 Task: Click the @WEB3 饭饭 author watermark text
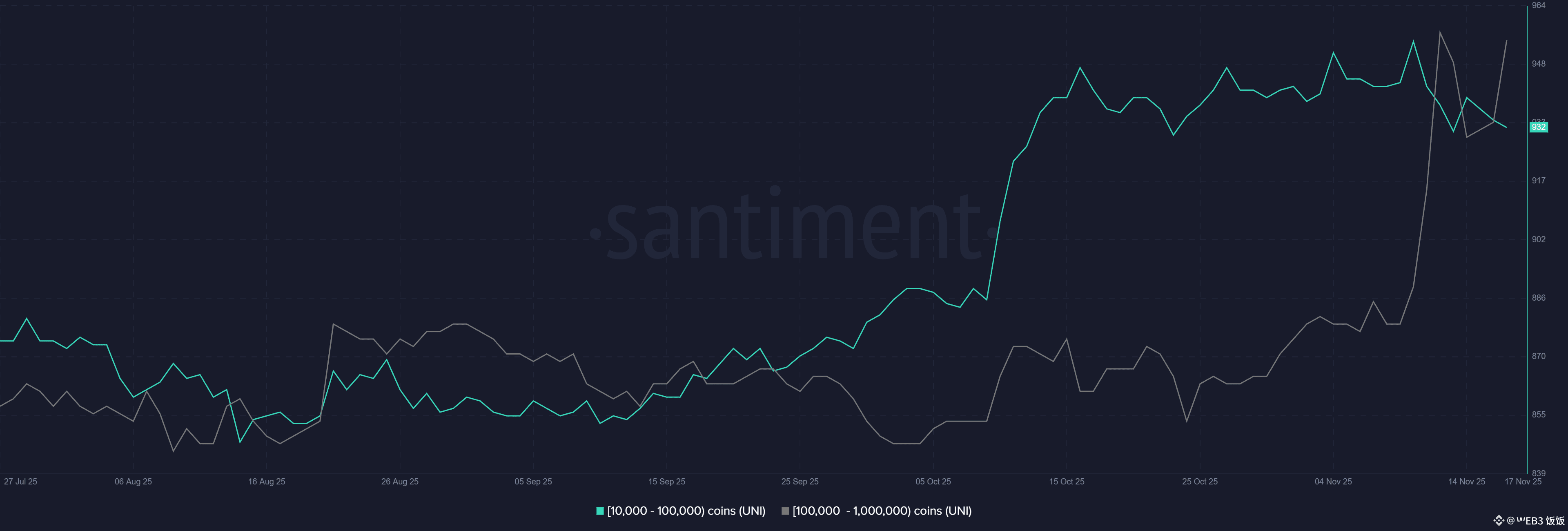coord(1535,521)
